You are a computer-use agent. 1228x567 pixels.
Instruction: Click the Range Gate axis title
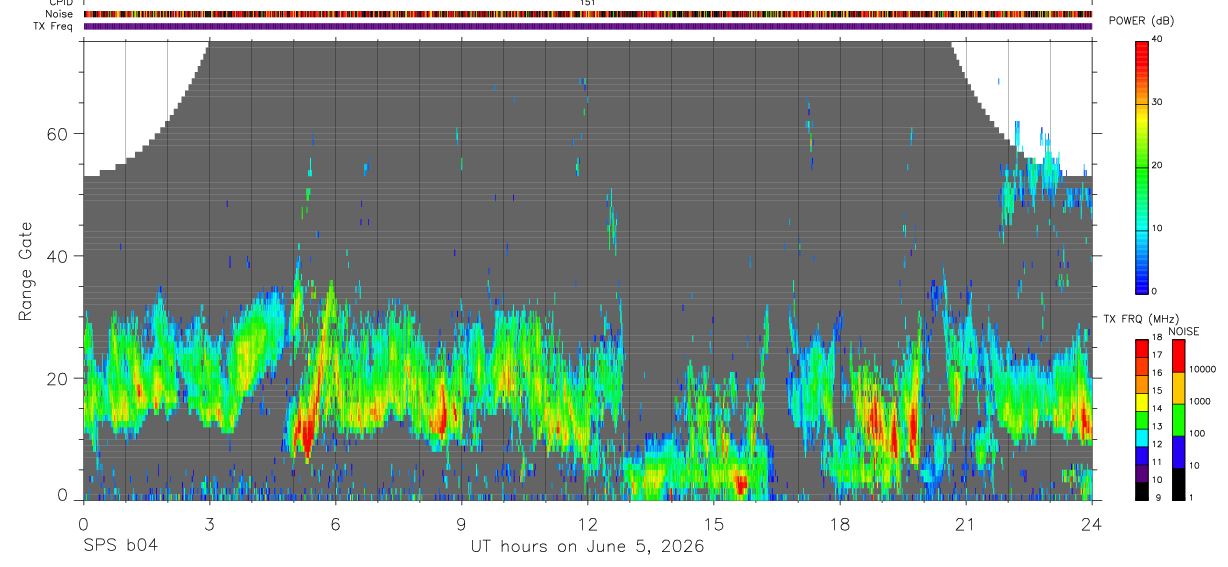(x=25, y=273)
